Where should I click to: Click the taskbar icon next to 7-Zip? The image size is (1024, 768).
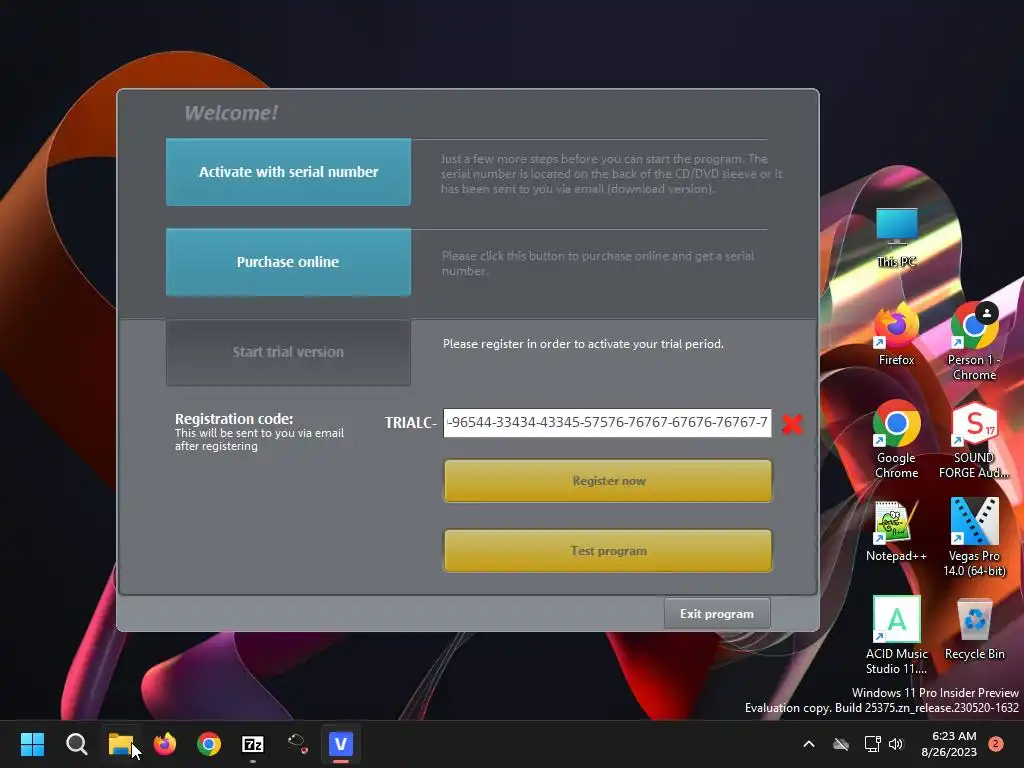pyautogui.click(x=297, y=744)
